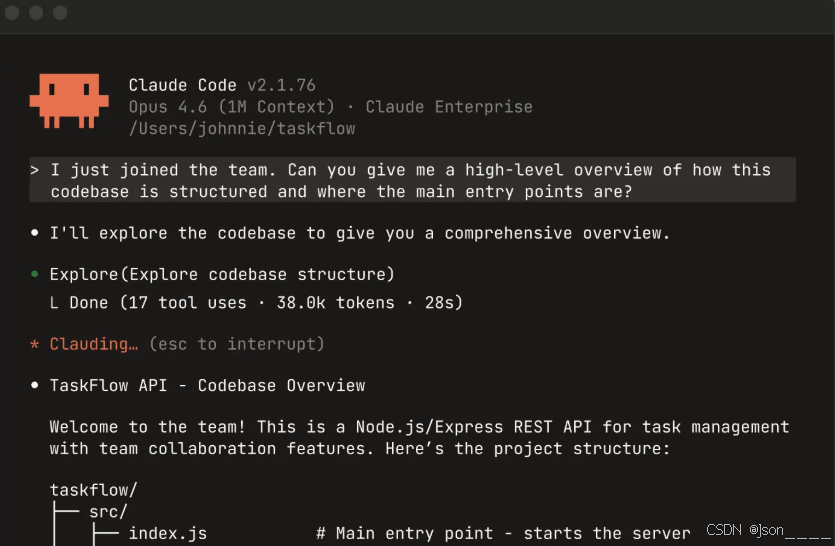
Task: Expand the Done 17 tool uses result line
Action: click(256, 303)
